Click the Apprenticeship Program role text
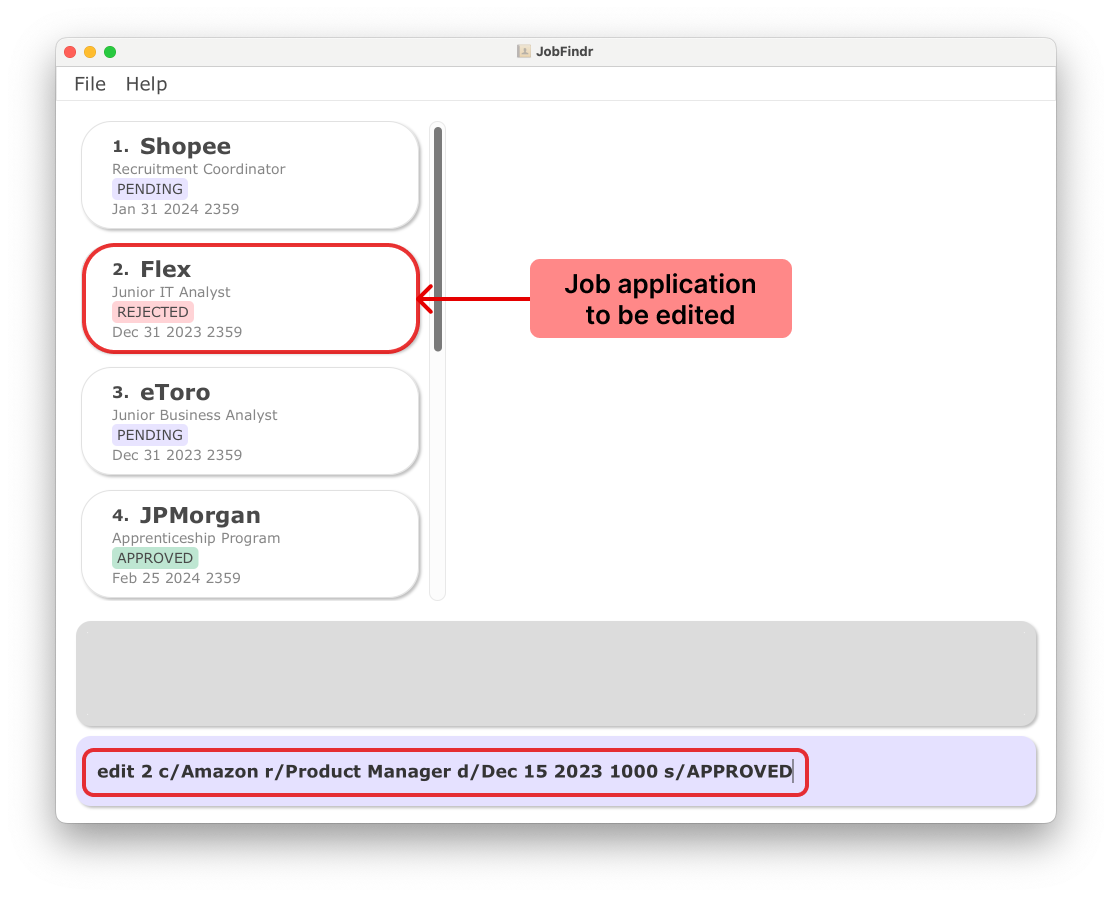Screen dimensions: 1112x897 pyautogui.click(x=196, y=538)
